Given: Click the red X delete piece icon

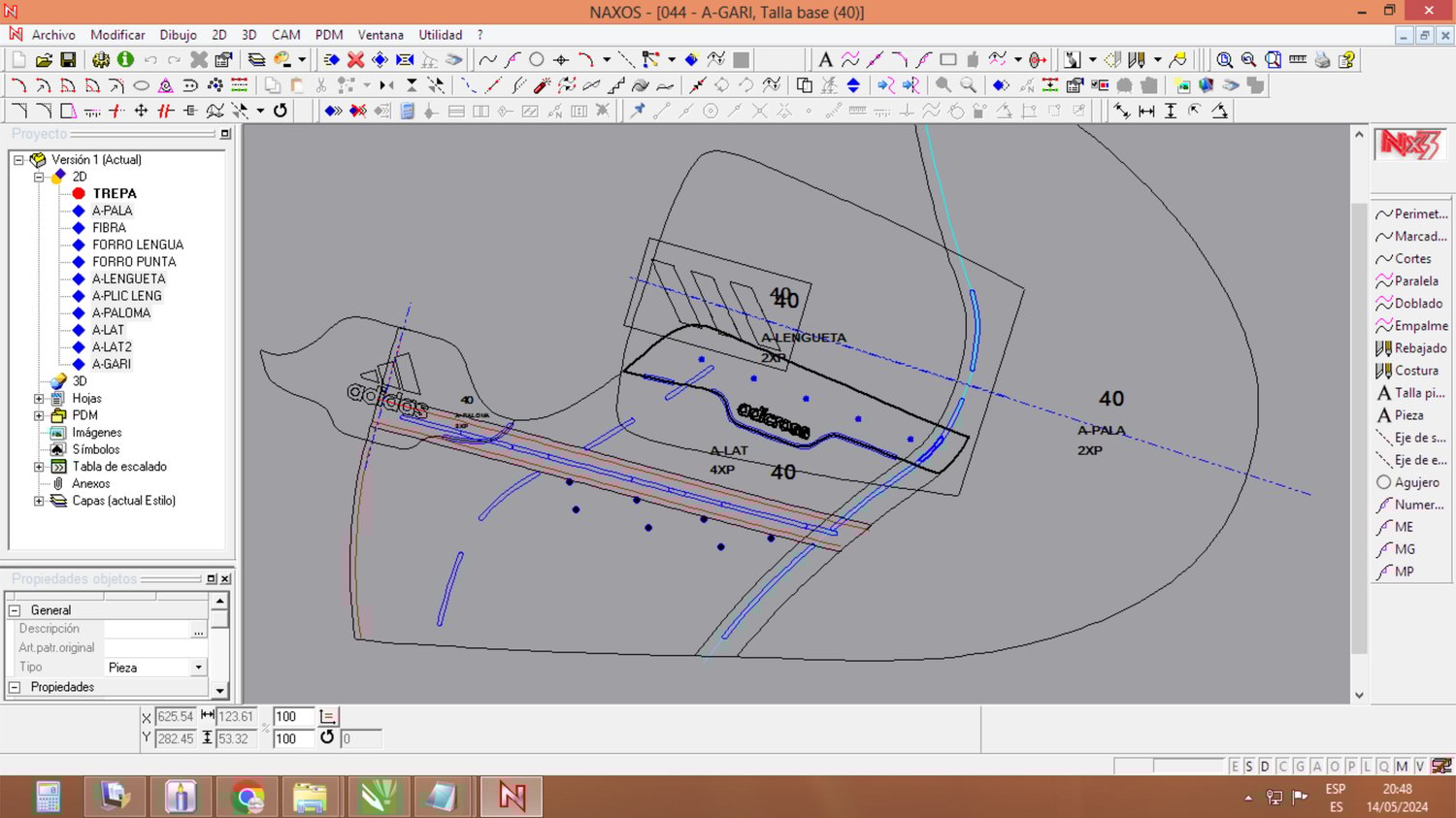Looking at the screenshot, I should [356, 60].
